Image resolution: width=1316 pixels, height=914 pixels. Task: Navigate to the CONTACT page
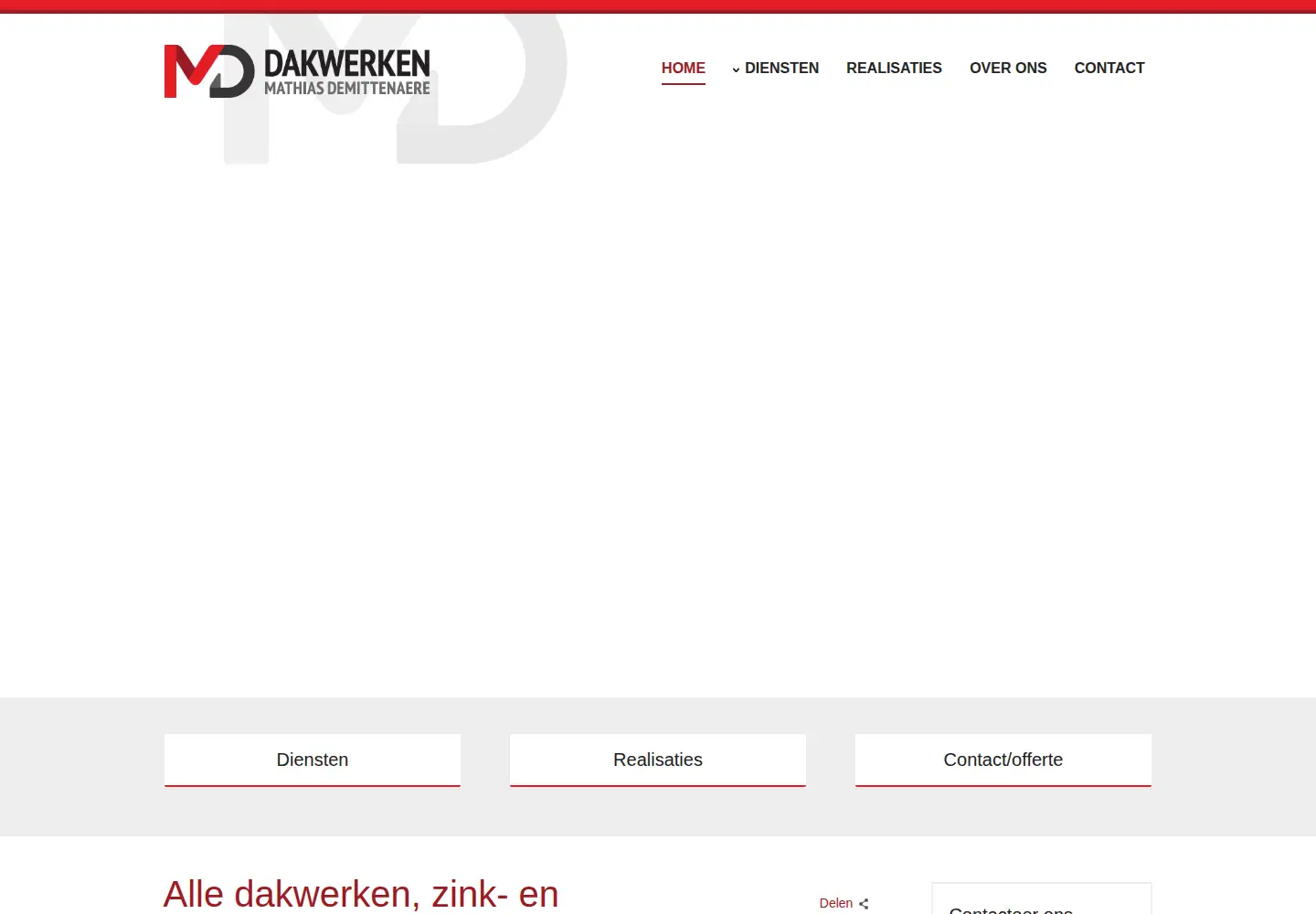[1109, 69]
